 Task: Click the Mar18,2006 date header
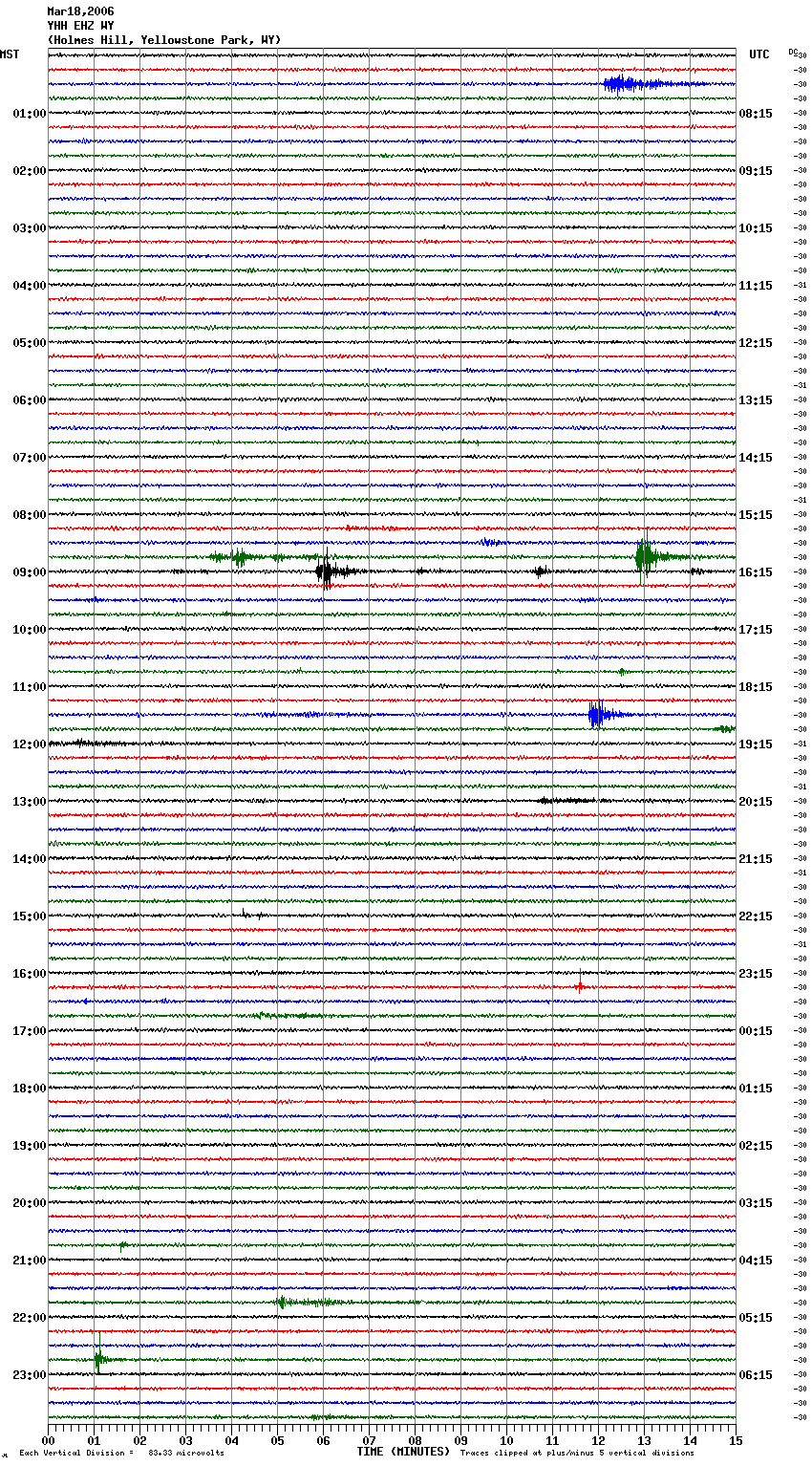click(80, 11)
